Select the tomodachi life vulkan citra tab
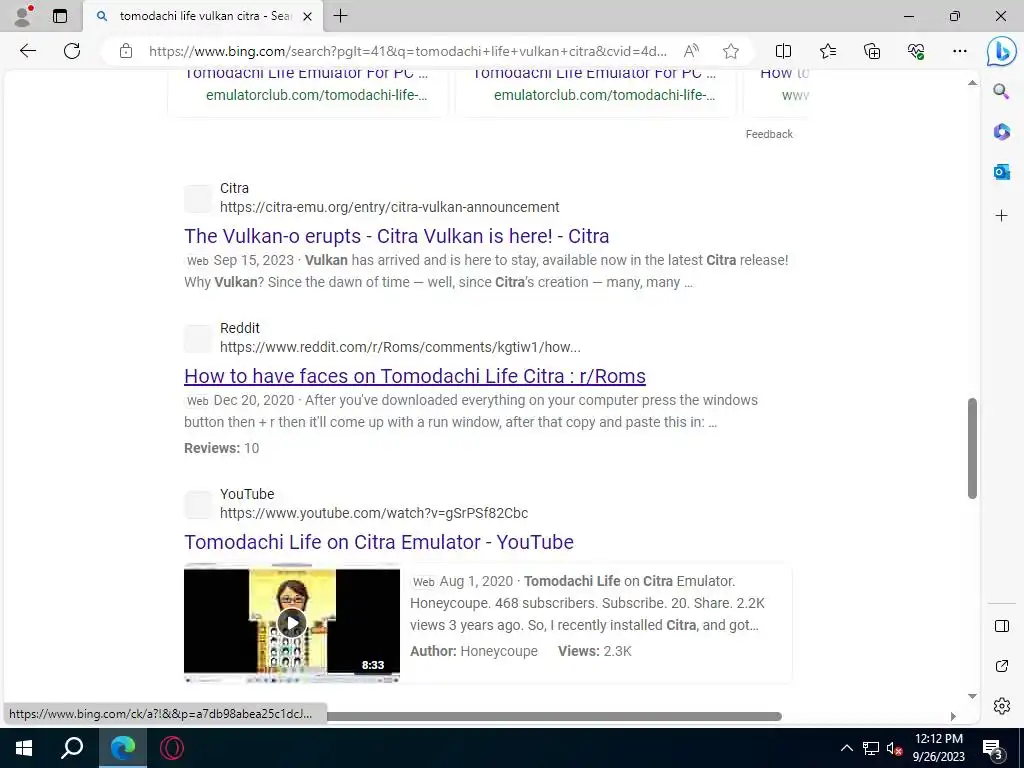 (x=202, y=16)
